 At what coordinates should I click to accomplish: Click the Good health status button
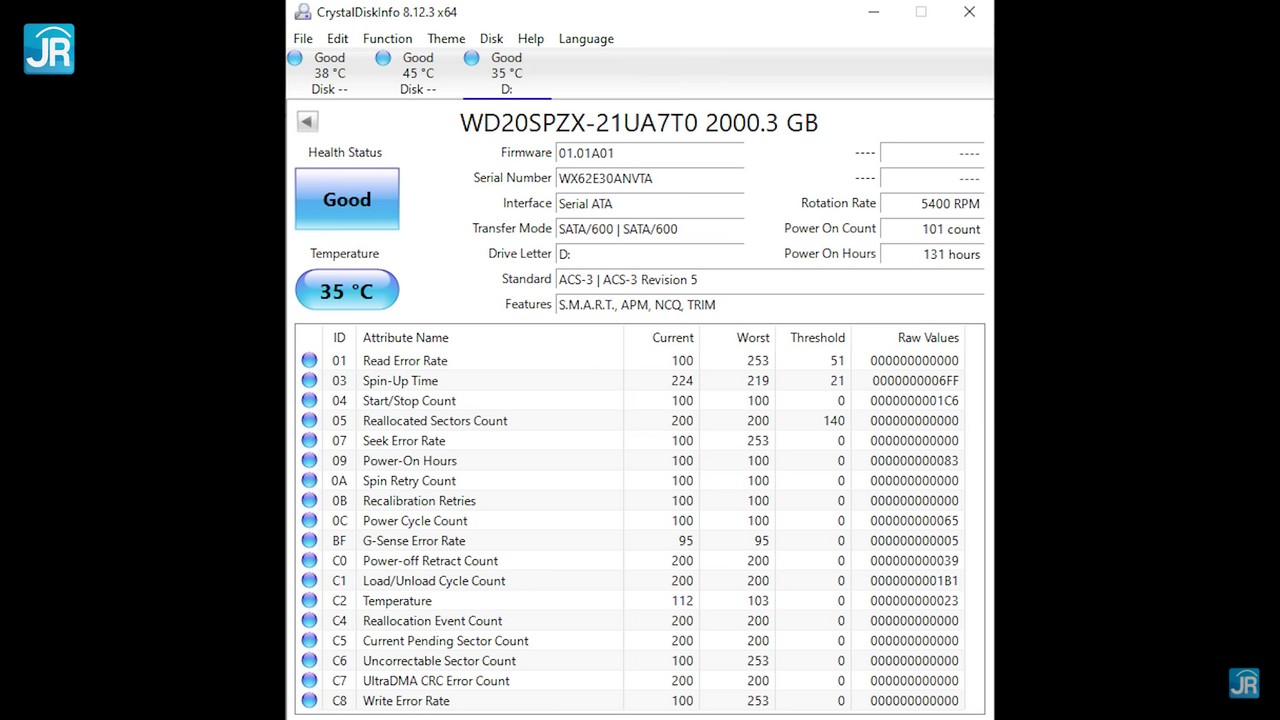click(347, 200)
